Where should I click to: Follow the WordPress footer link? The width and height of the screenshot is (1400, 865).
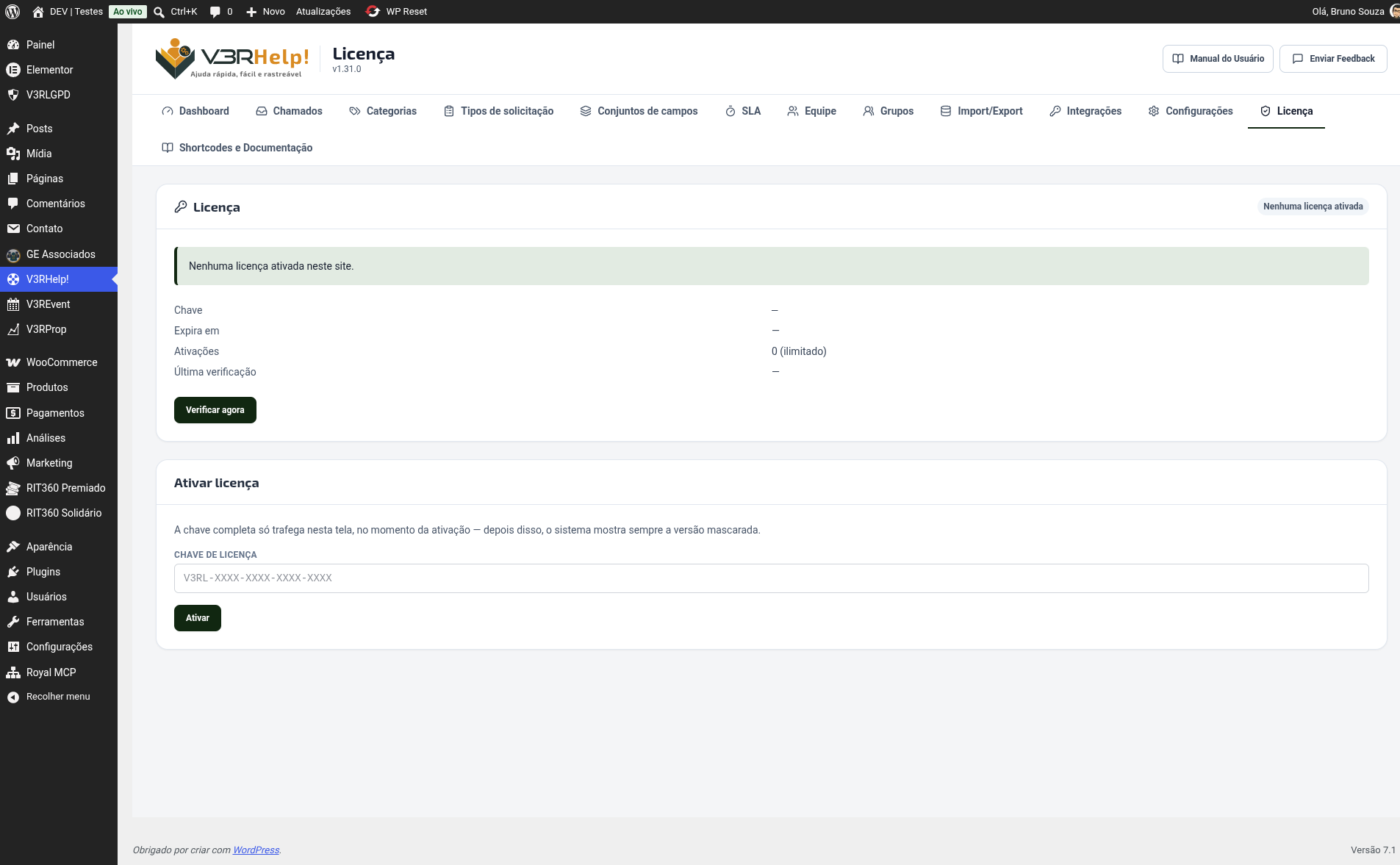(x=256, y=850)
